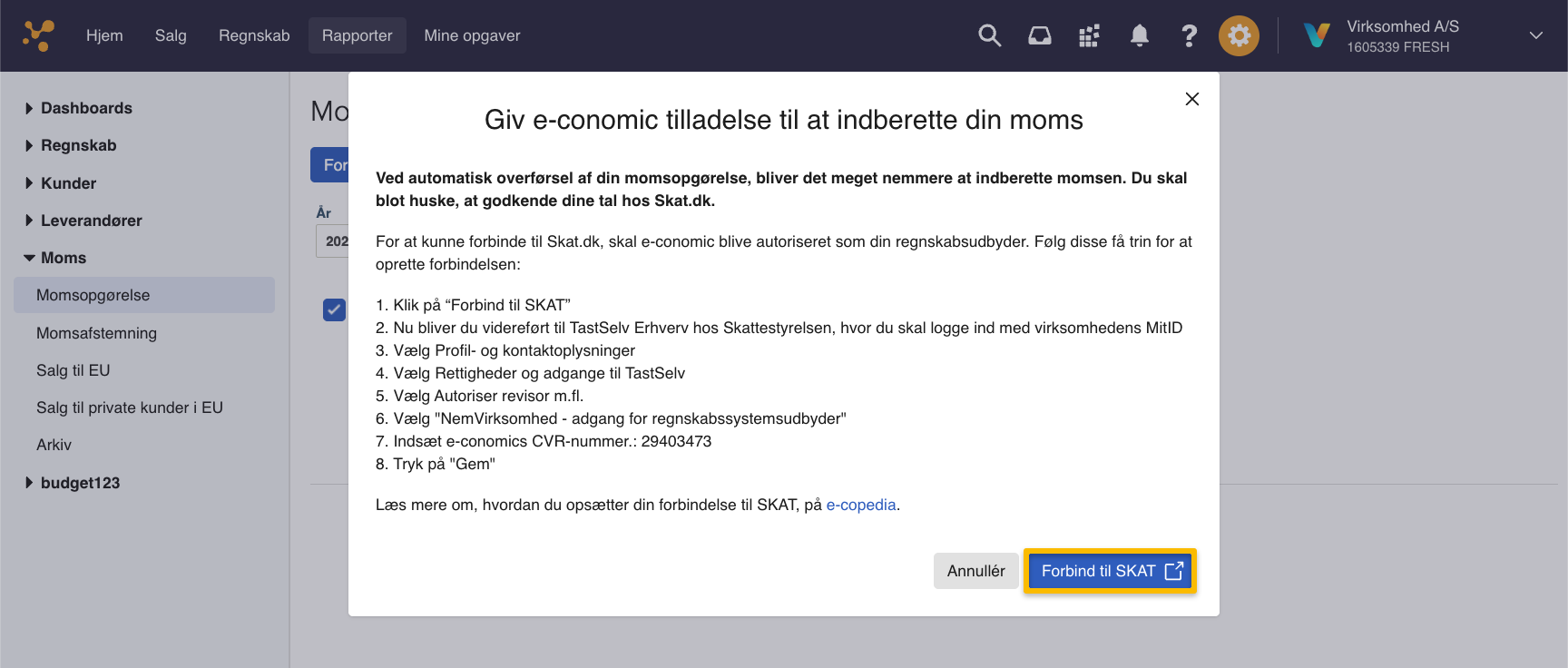
Task: Open the notifications bell
Action: [x=1139, y=35]
